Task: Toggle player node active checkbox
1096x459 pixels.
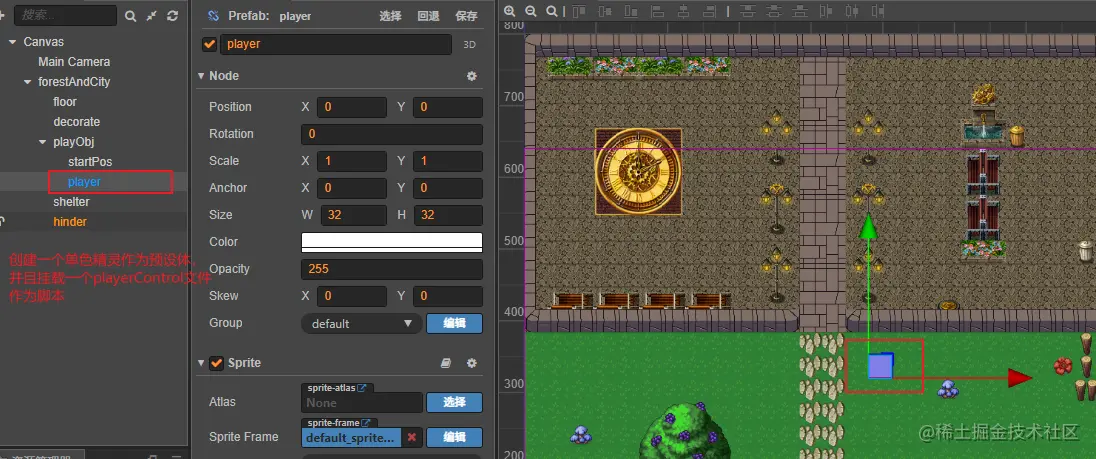Action: click(209, 44)
